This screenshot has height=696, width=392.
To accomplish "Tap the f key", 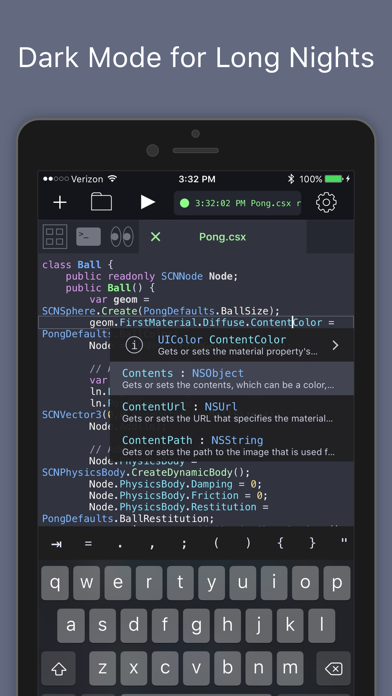I will point(165,625).
